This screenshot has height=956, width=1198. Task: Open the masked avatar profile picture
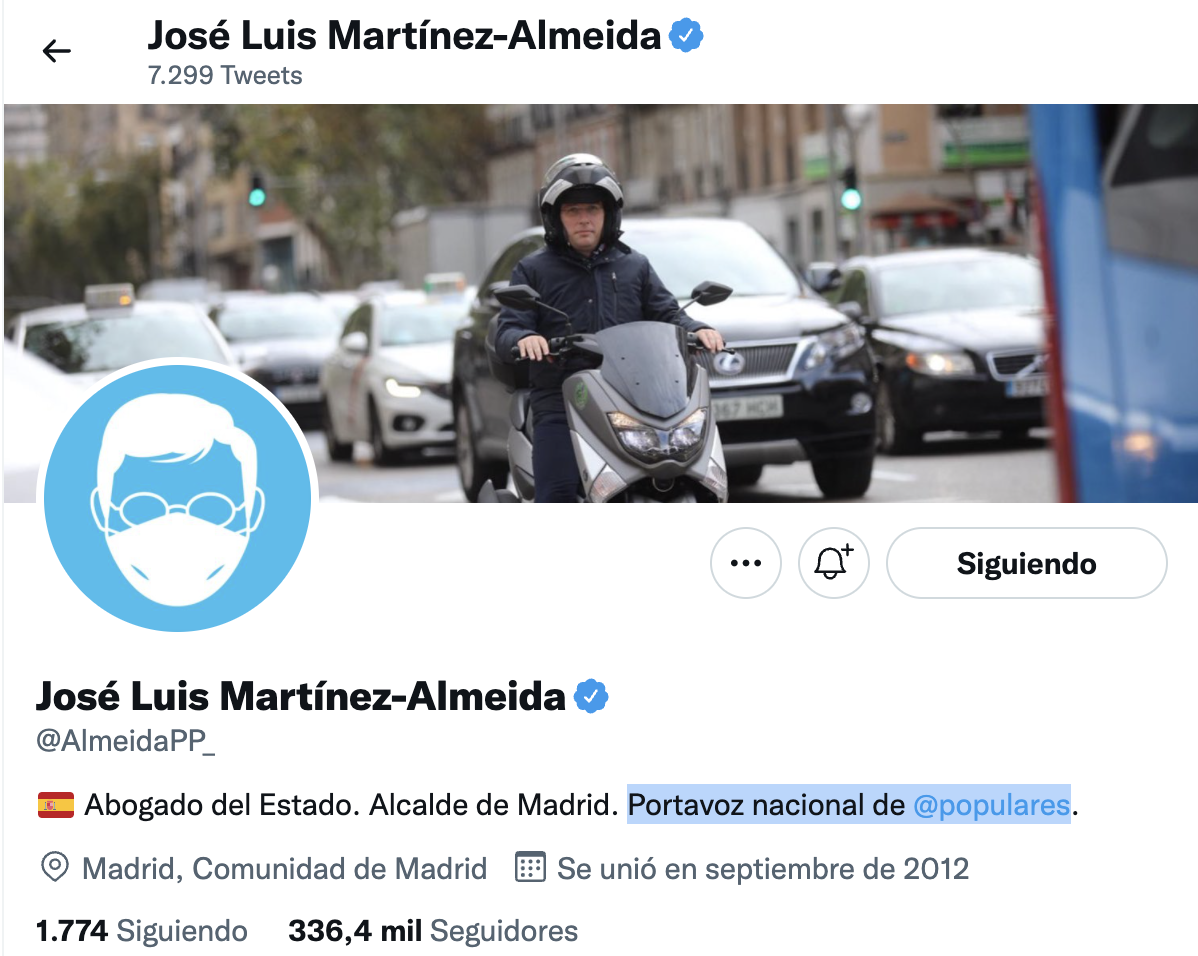177,498
